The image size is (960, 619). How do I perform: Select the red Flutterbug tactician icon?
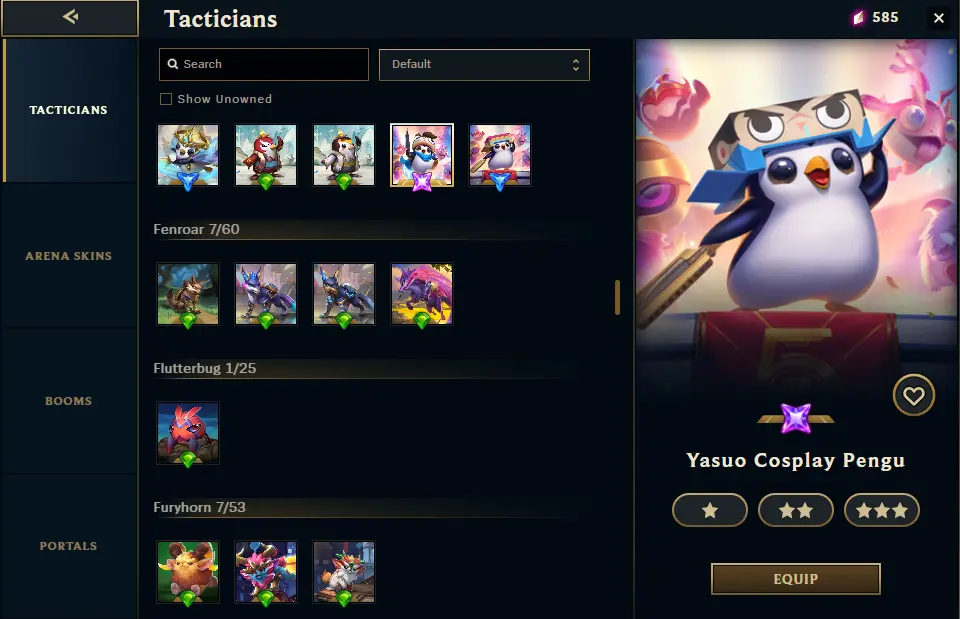point(188,433)
